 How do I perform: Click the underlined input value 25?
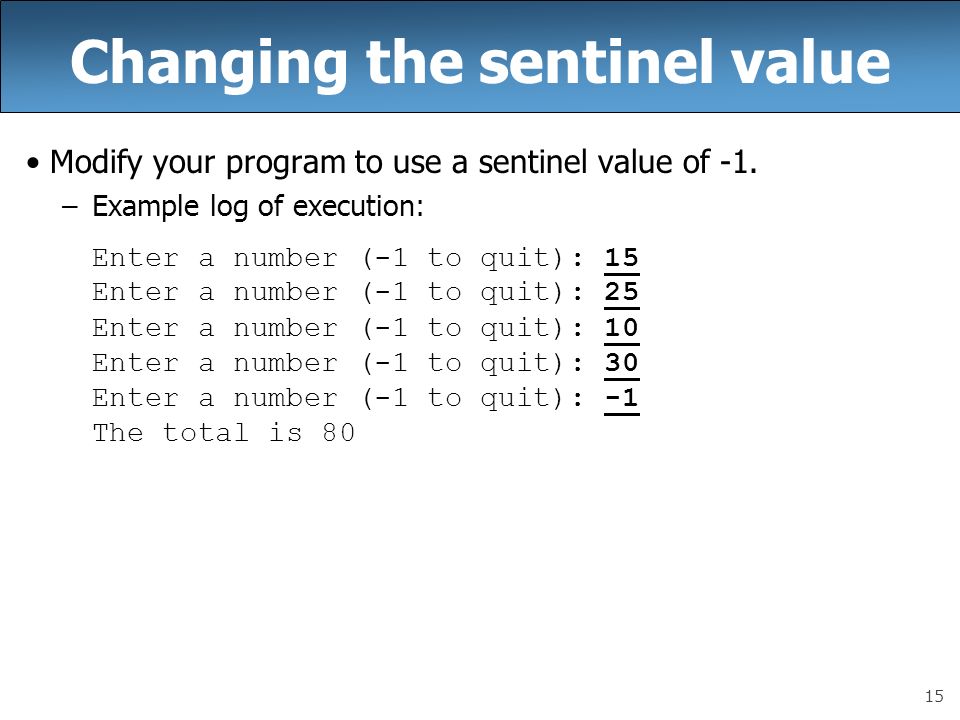tap(621, 292)
